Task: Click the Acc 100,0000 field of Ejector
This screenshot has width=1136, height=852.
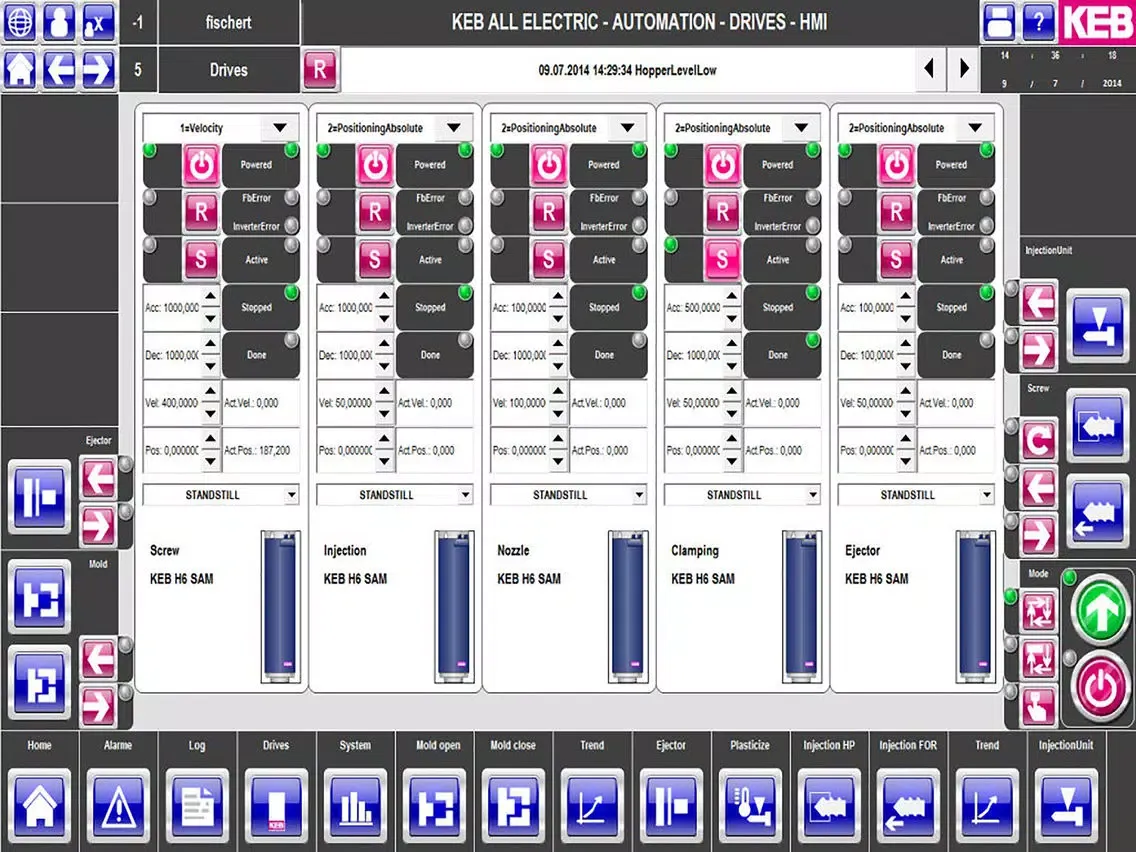Action: (x=868, y=307)
